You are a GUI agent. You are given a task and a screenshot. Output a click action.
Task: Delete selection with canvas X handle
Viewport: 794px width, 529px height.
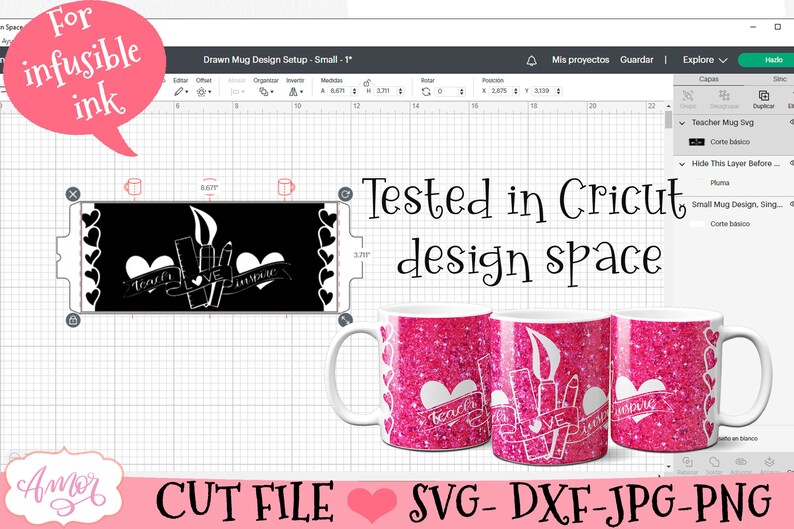tap(73, 194)
